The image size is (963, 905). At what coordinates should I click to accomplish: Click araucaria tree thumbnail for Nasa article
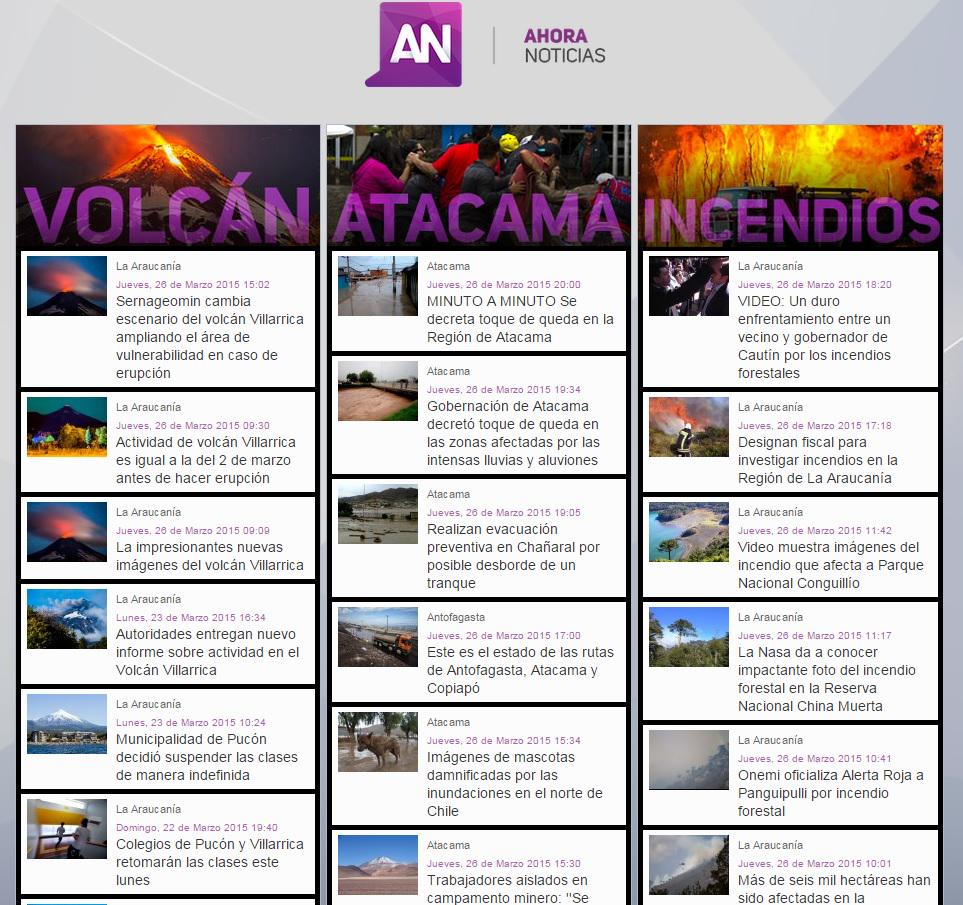689,637
